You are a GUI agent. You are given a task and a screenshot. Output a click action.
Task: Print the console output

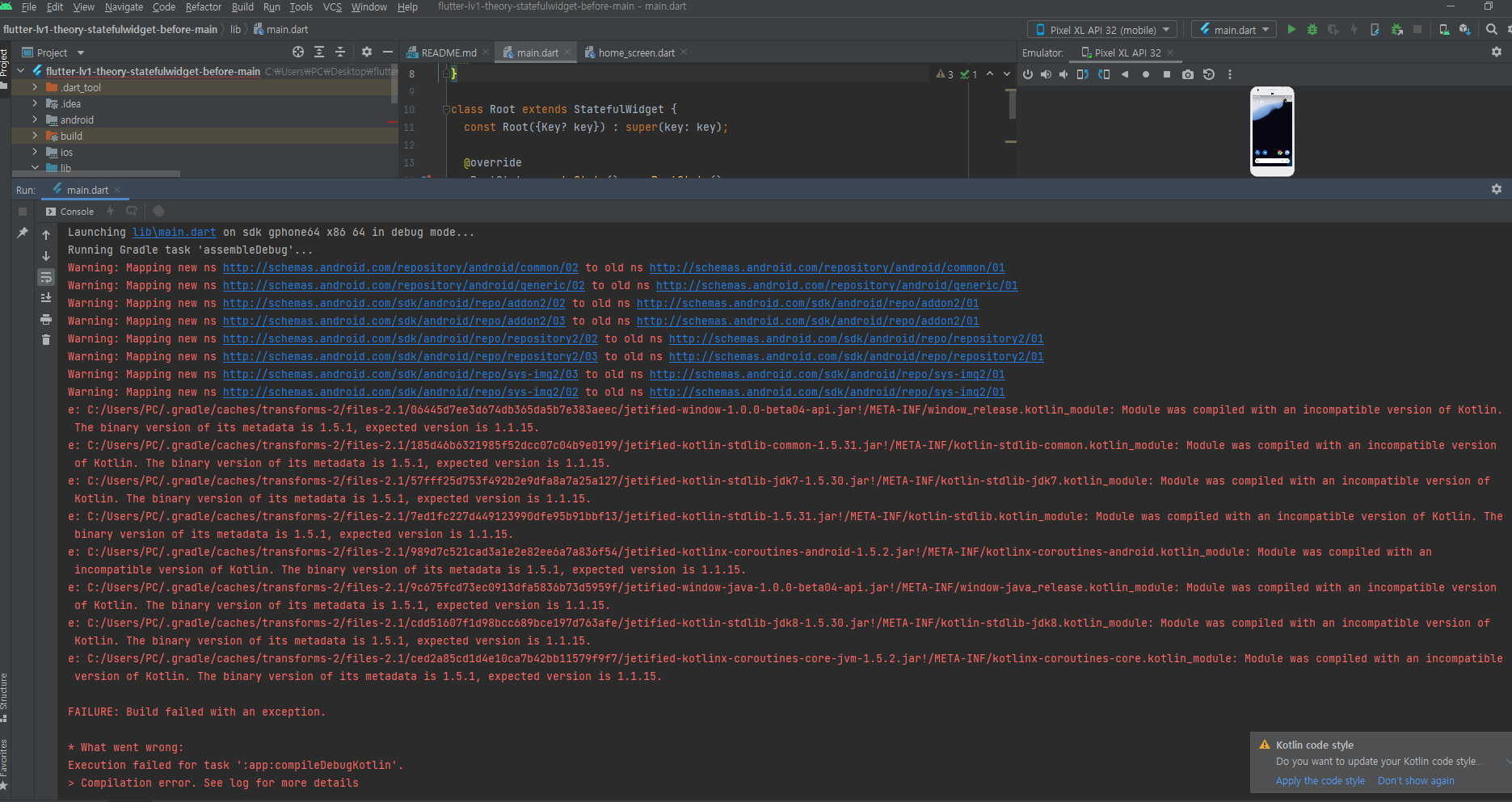pyautogui.click(x=46, y=319)
